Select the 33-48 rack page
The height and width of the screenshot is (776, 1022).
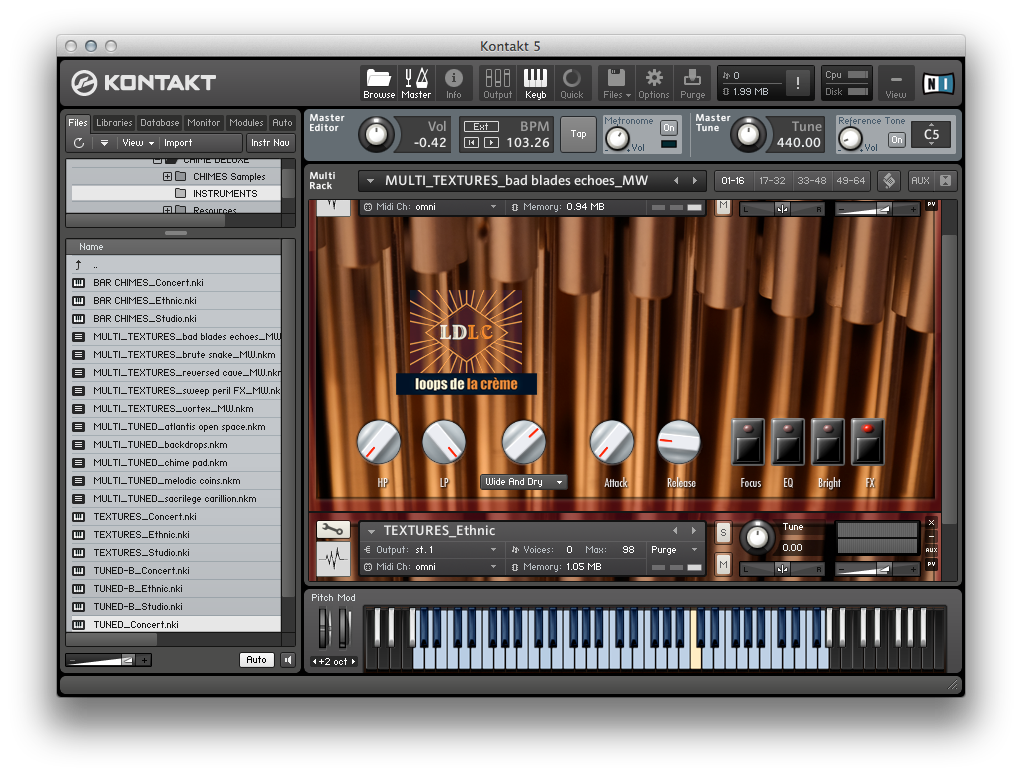pos(811,180)
